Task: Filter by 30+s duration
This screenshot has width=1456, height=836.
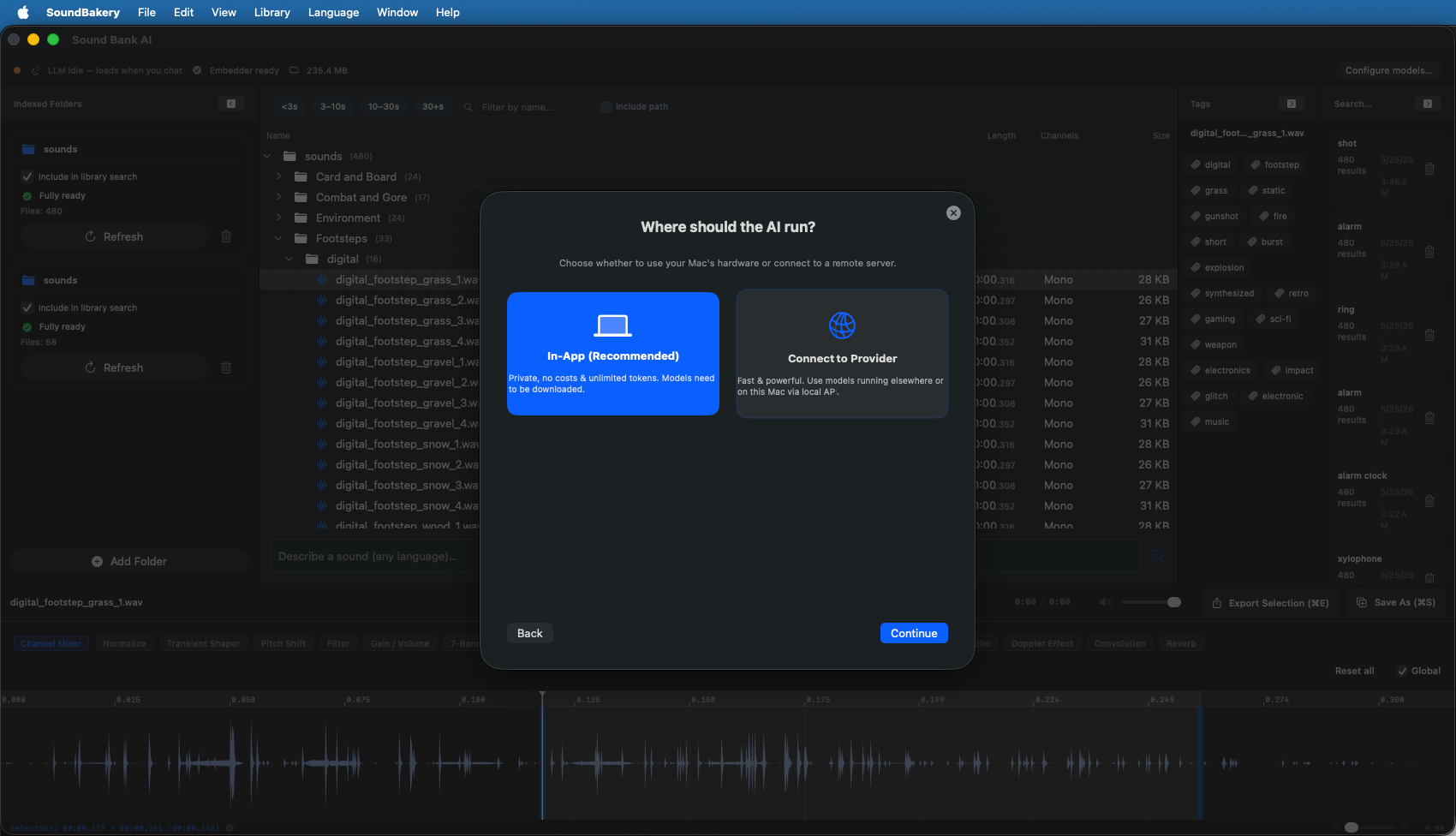Action: tap(433, 106)
